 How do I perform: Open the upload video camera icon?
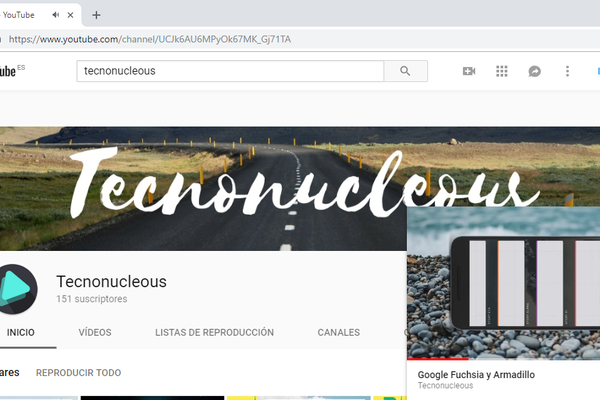pos(469,71)
